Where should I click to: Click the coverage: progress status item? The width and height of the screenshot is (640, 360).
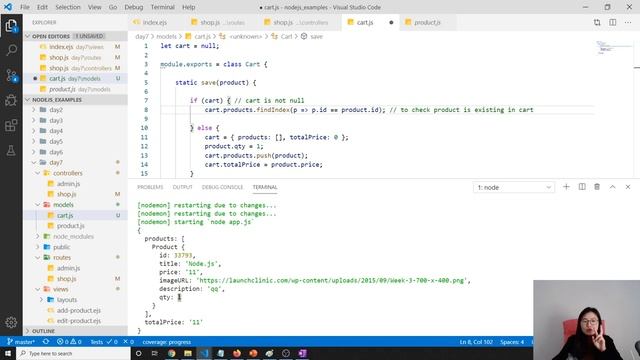coord(167,342)
